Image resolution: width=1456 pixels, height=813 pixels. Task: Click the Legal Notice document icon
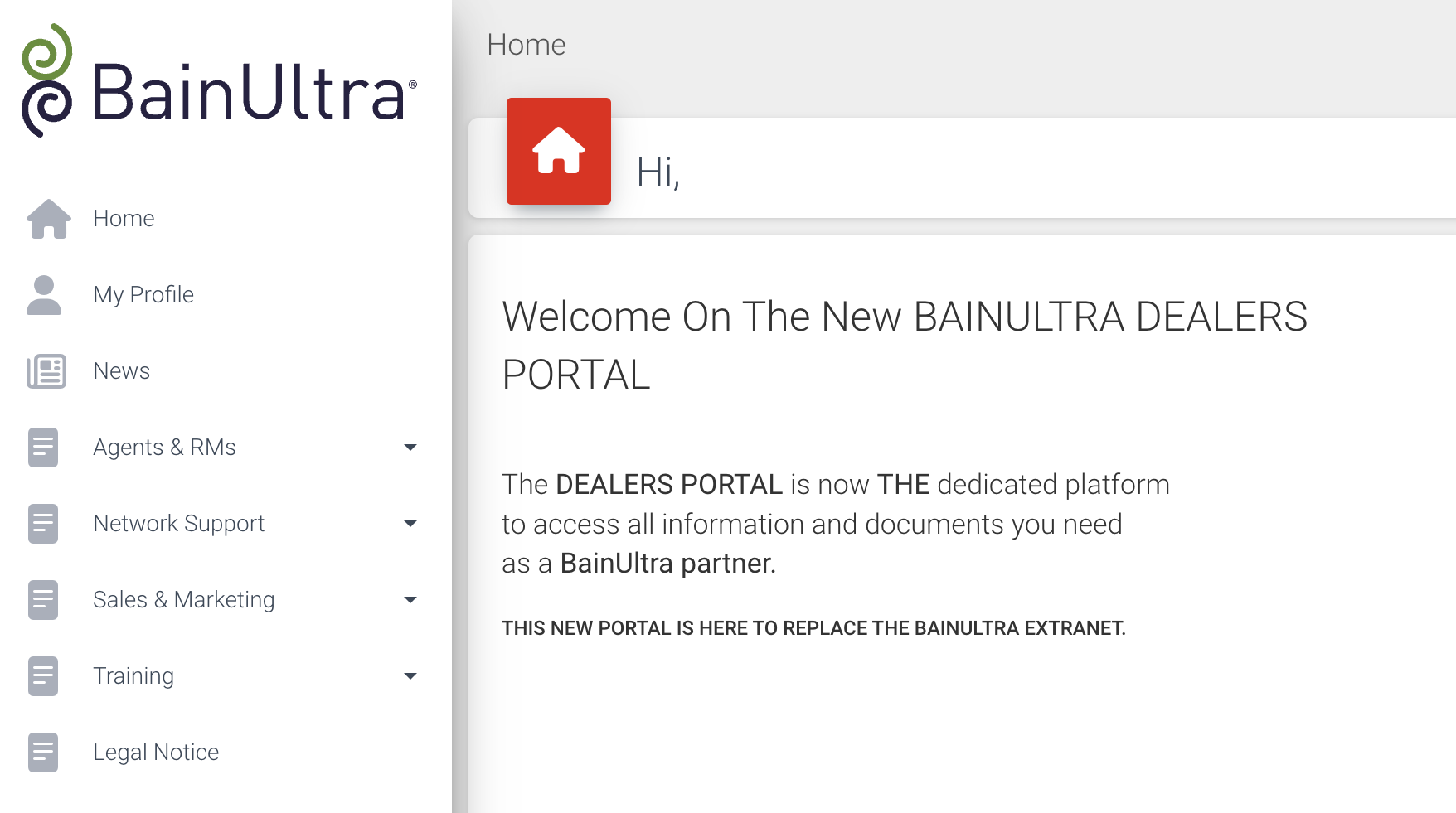43,753
